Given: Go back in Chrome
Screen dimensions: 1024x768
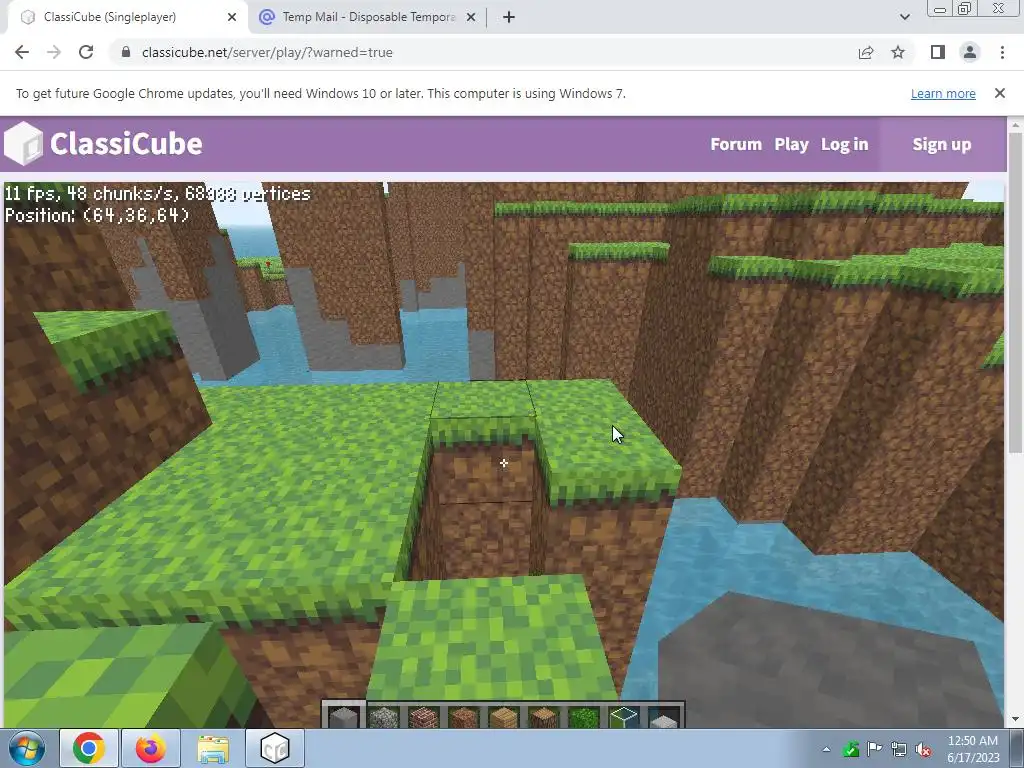Looking at the screenshot, I should (x=22, y=52).
